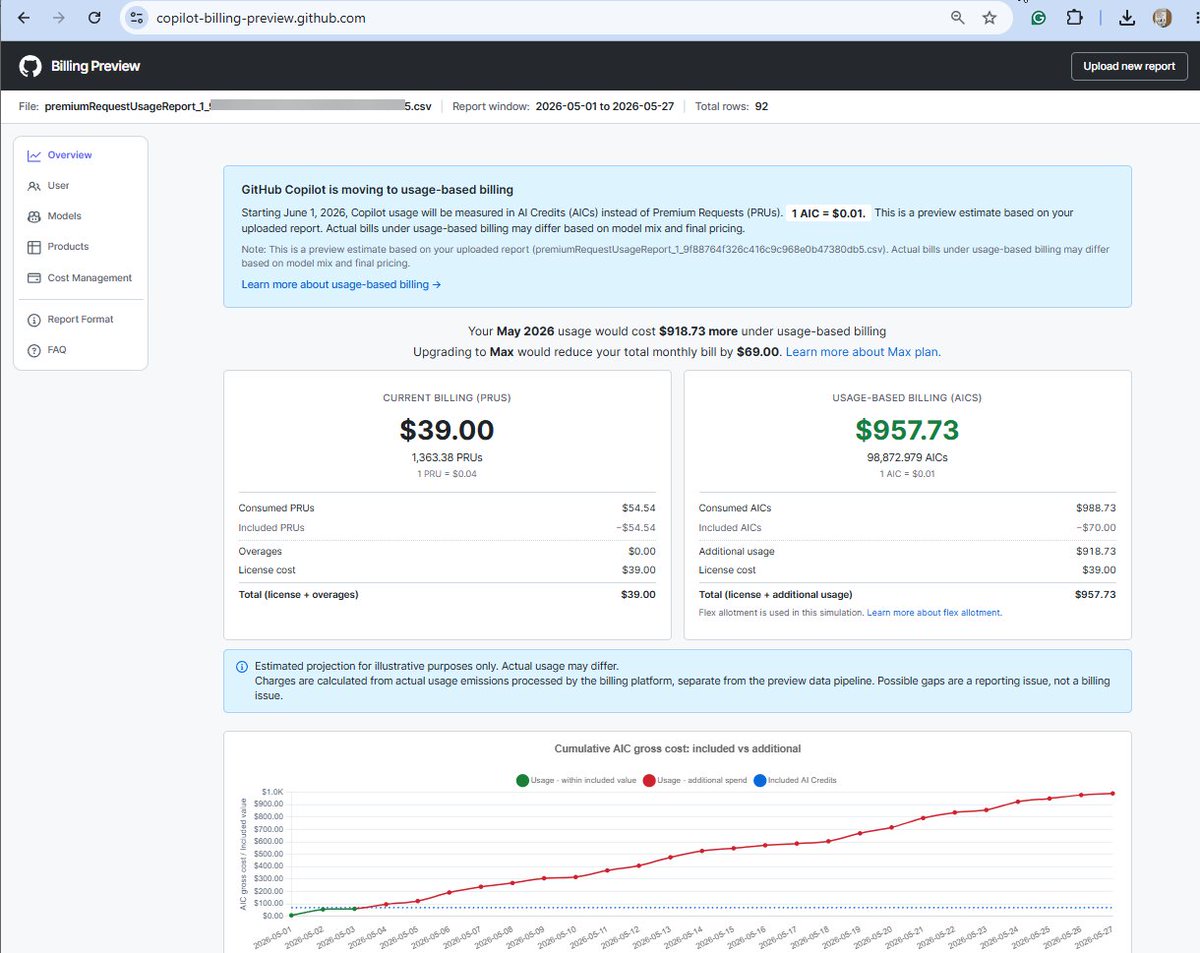Screen dimensions: 1200x953
Task: Click 'Total (license + overages)' row
Action: click(447, 594)
